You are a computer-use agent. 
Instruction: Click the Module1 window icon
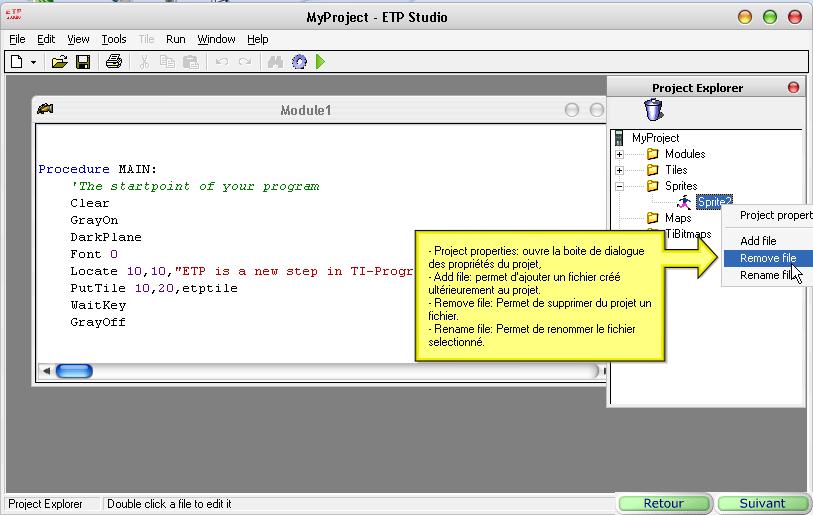(x=46, y=108)
